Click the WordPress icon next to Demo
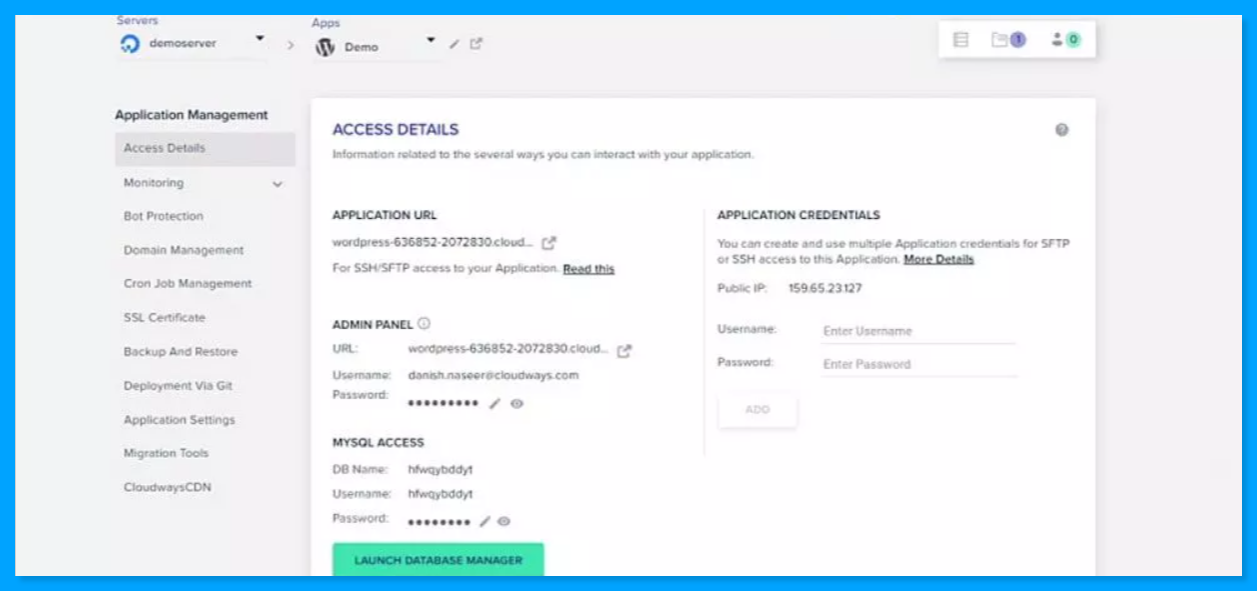This screenshot has width=1257, height=591. (x=325, y=44)
